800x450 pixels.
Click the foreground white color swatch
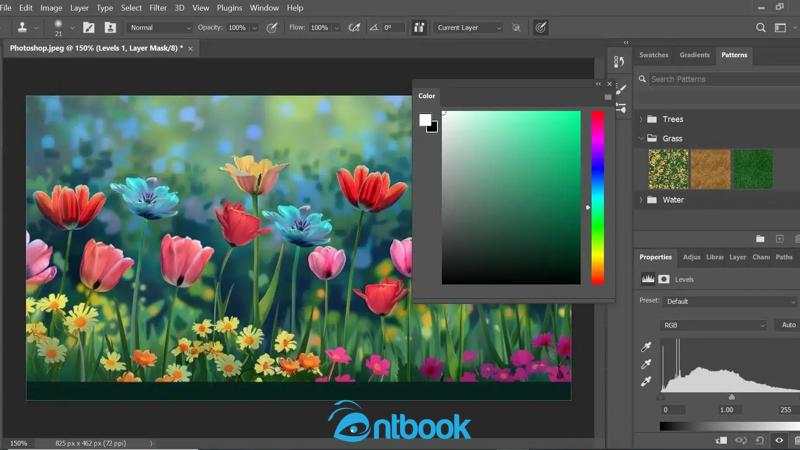pyautogui.click(x=424, y=119)
